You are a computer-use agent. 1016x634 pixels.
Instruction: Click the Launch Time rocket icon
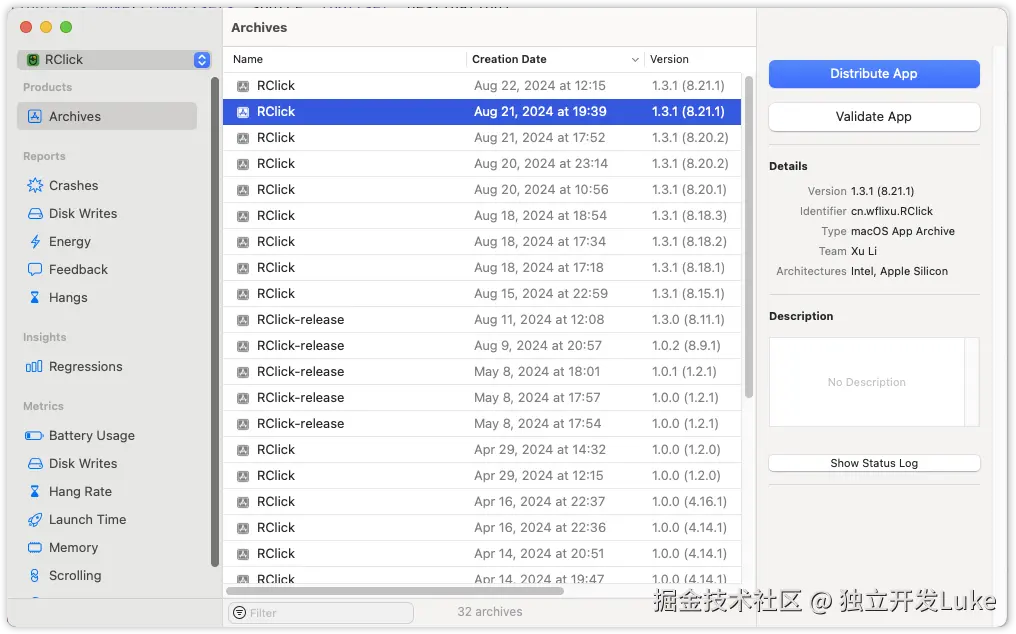34,519
